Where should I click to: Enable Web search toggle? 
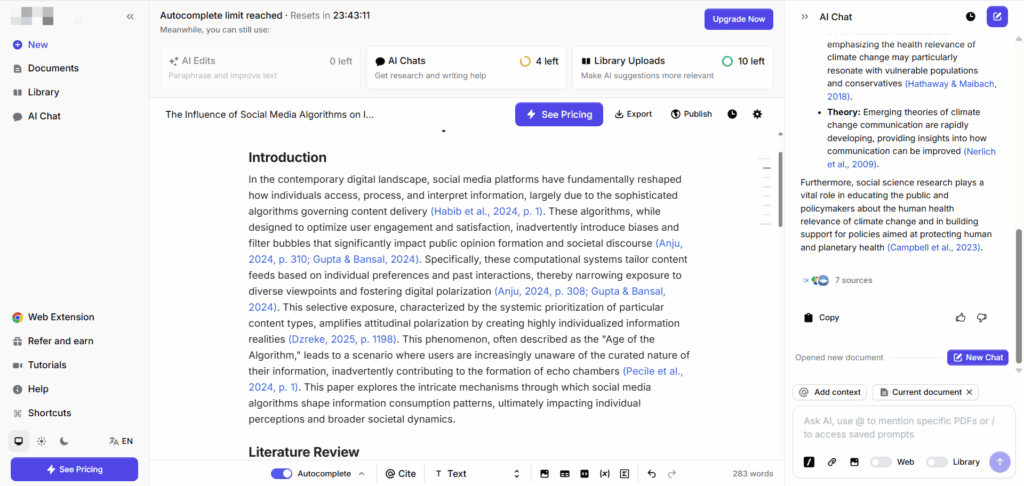click(x=880, y=462)
